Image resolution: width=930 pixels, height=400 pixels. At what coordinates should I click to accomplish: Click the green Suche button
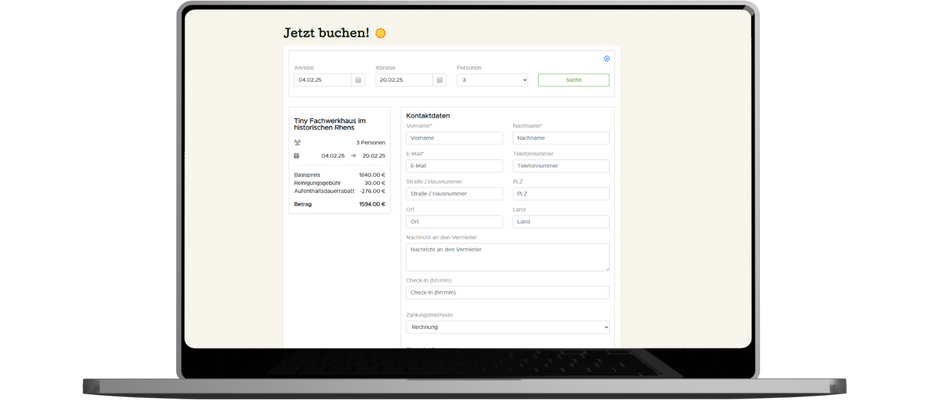574,80
